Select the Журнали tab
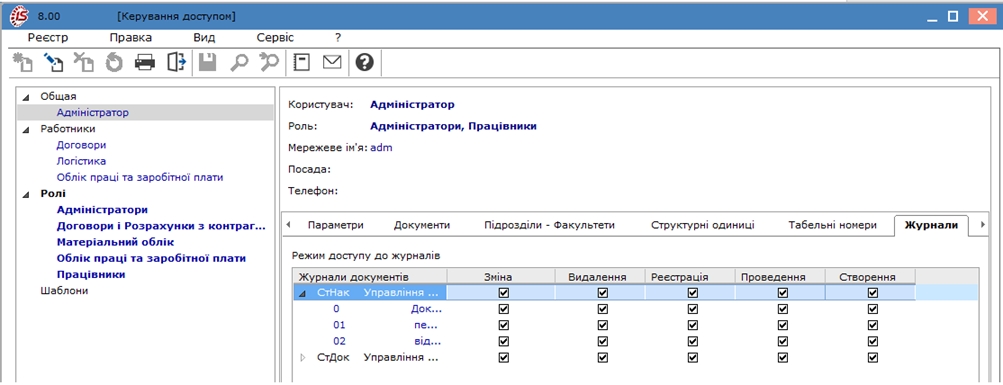1003x385 pixels. [x=931, y=225]
